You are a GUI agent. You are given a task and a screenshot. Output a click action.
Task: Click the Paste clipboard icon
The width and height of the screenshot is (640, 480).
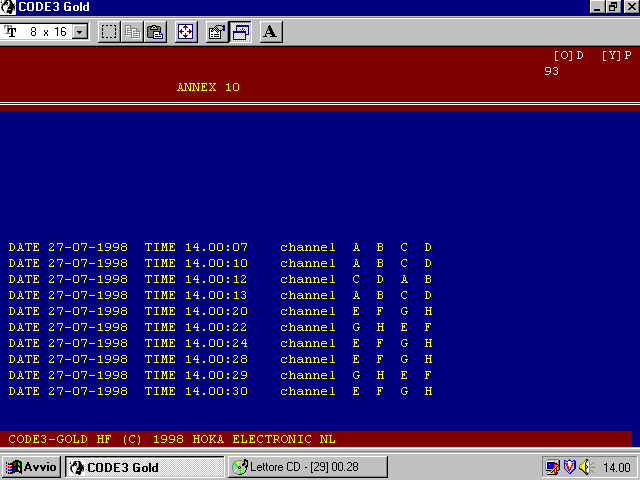tap(155, 32)
